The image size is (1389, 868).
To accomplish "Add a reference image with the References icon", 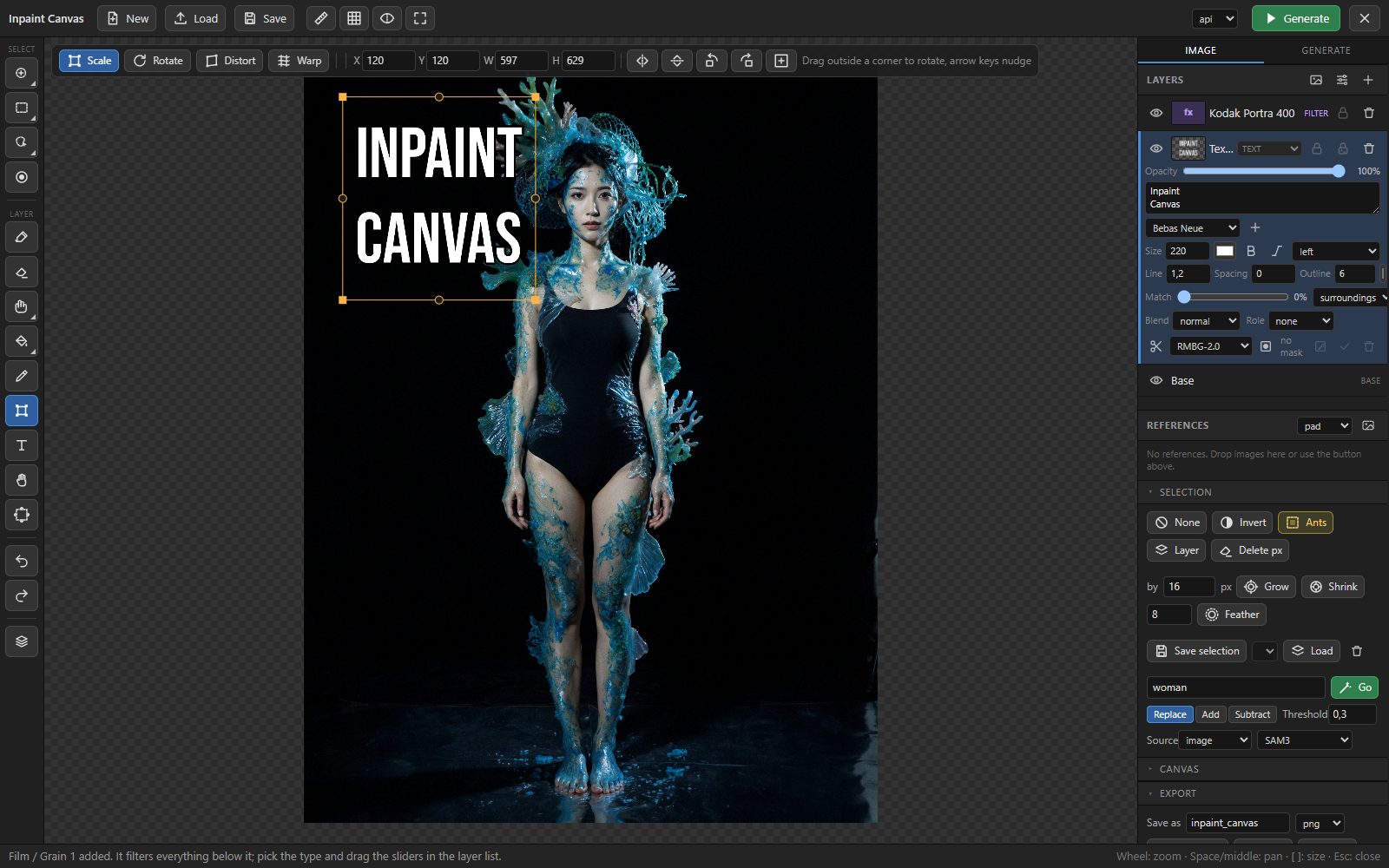I will tap(1368, 425).
